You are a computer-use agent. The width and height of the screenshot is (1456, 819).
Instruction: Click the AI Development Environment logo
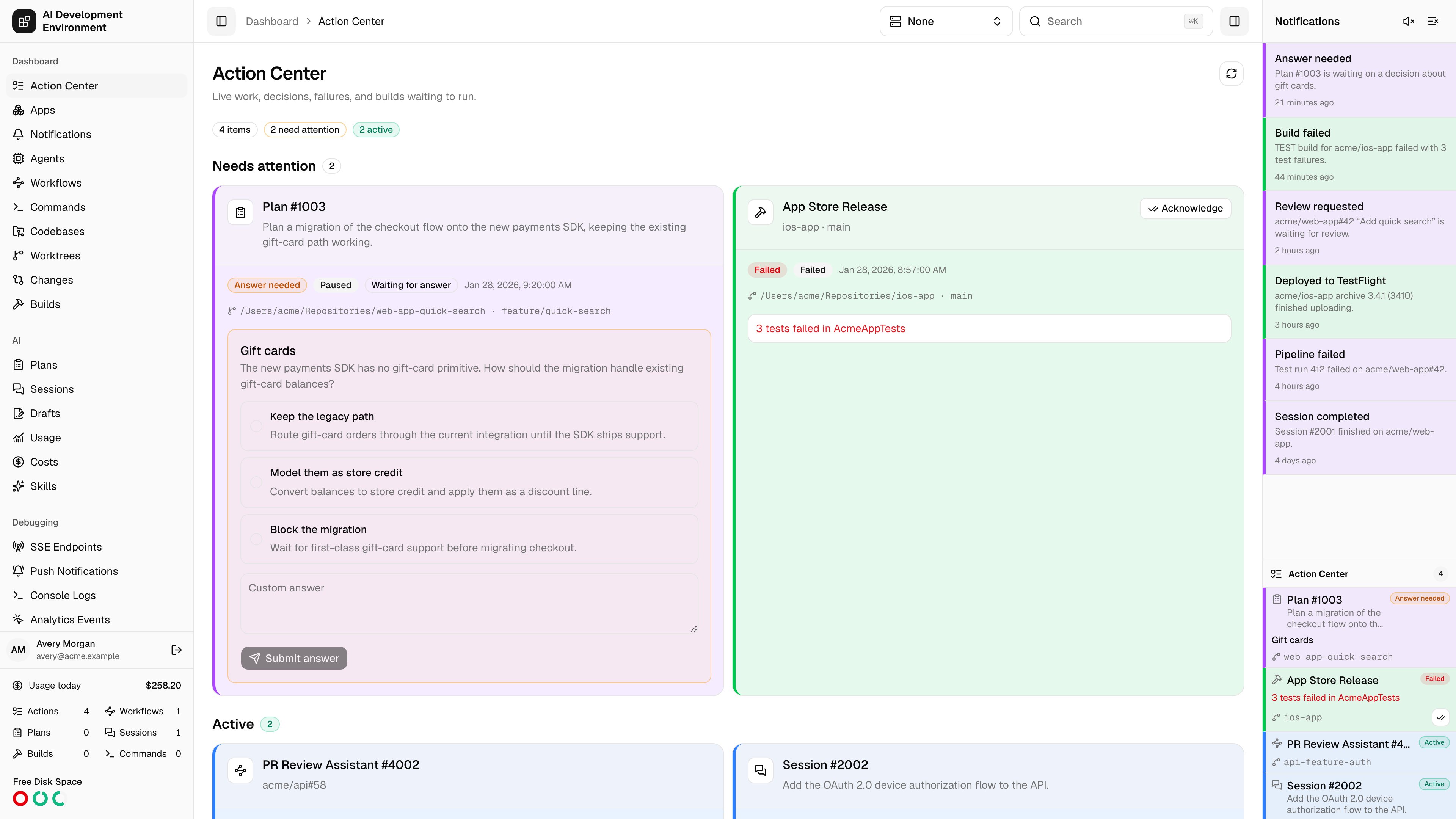coord(24,22)
